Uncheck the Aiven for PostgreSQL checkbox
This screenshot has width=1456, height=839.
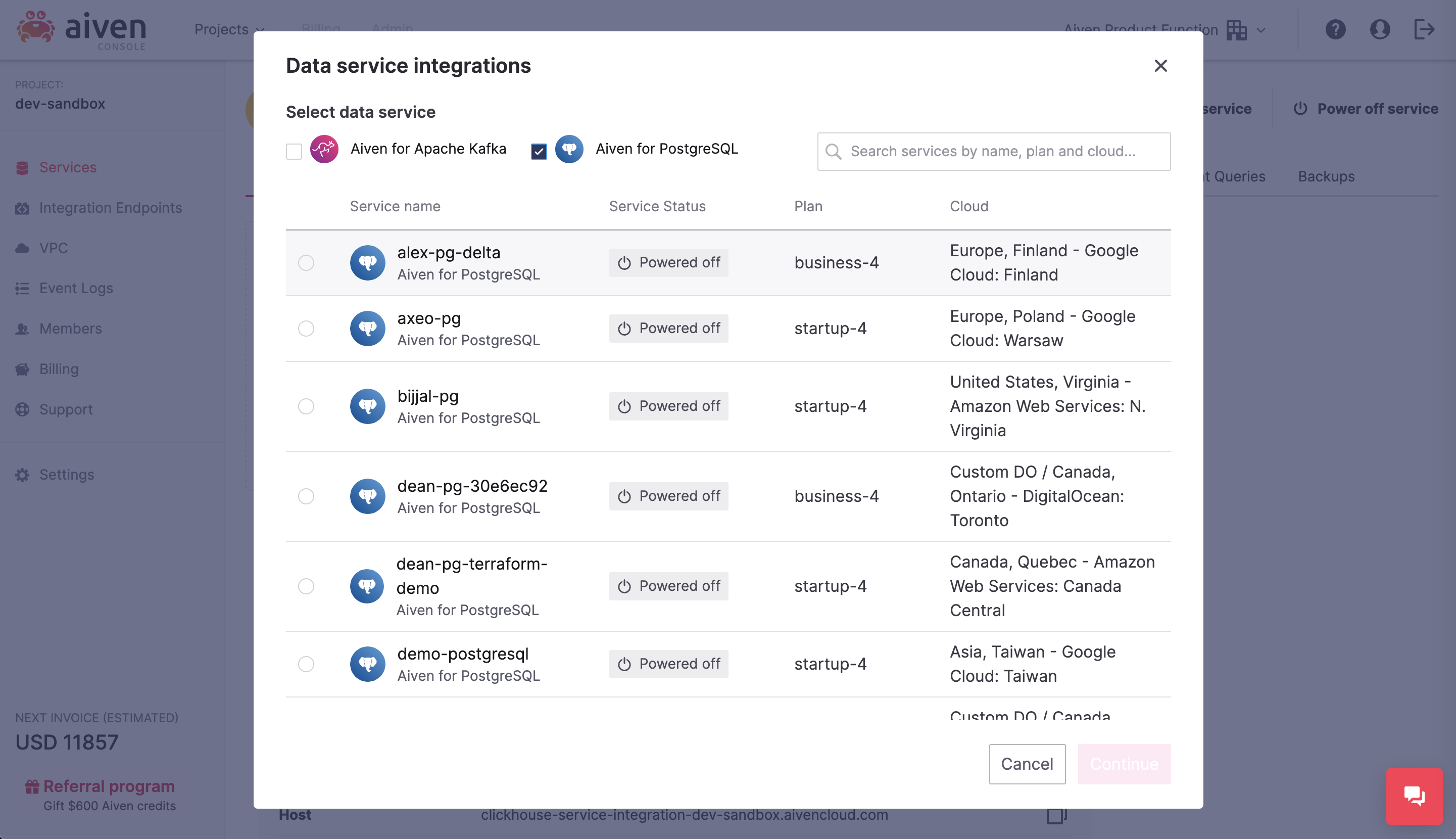coord(539,152)
